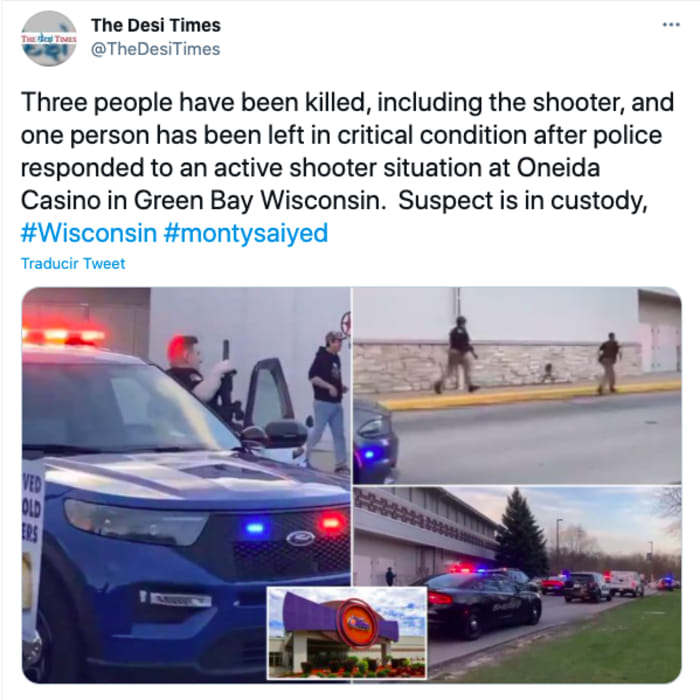
Task: Click the red roof light bar
Action: coord(64,336)
